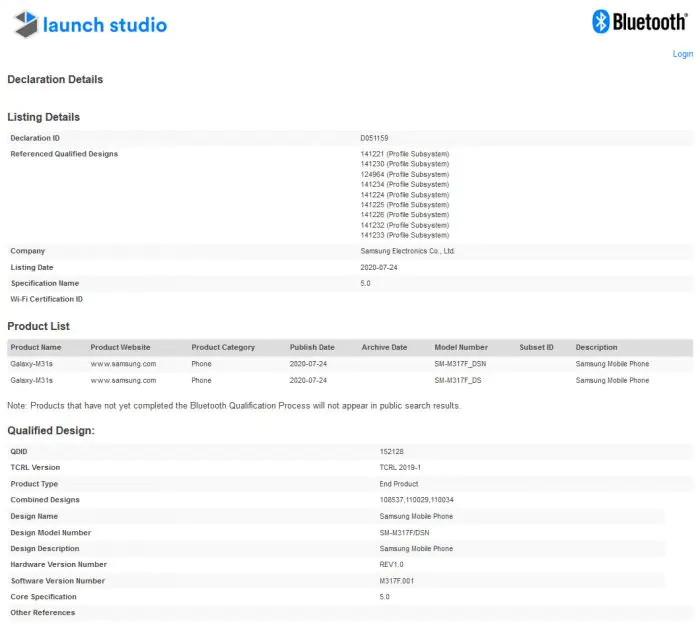This screenshot has width=700, height=627.
Task: Click the Bluetooth logo
Action: click(x=640, y=21)
